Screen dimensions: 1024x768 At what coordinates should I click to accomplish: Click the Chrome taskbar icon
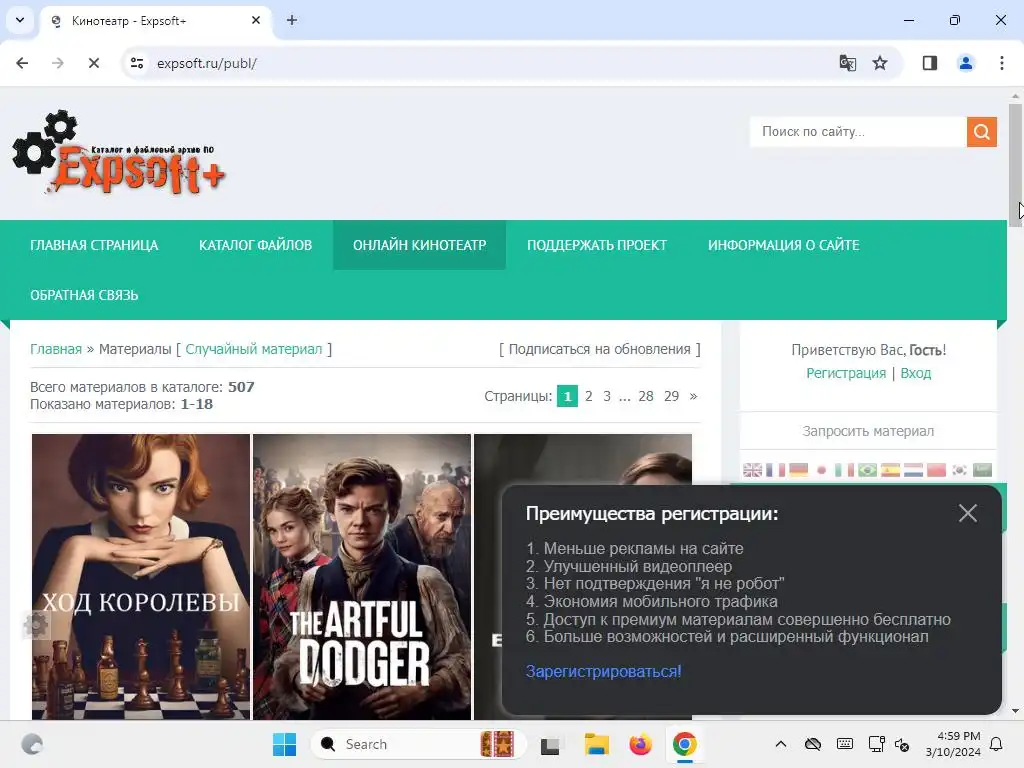pos(684,744)
